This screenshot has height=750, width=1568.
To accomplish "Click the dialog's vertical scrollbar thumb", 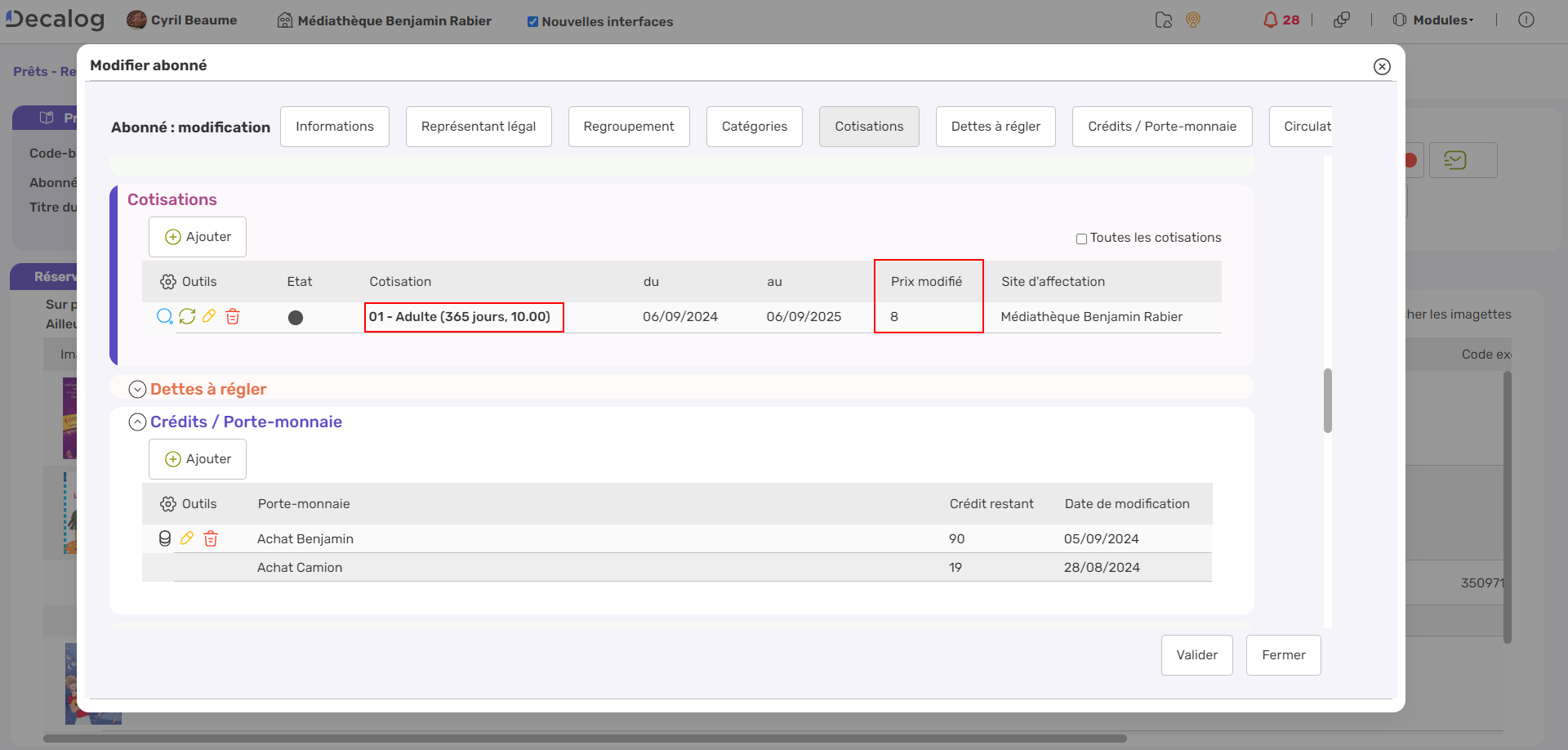I will click(1328, 400).
